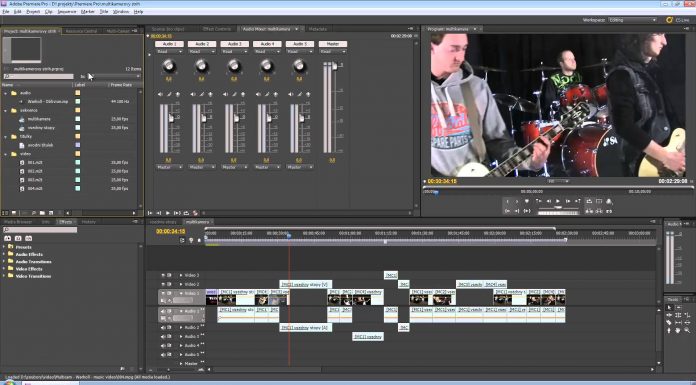Open Audio 2 output Master dropdown

pyautogui.click(x=202, y=167)
